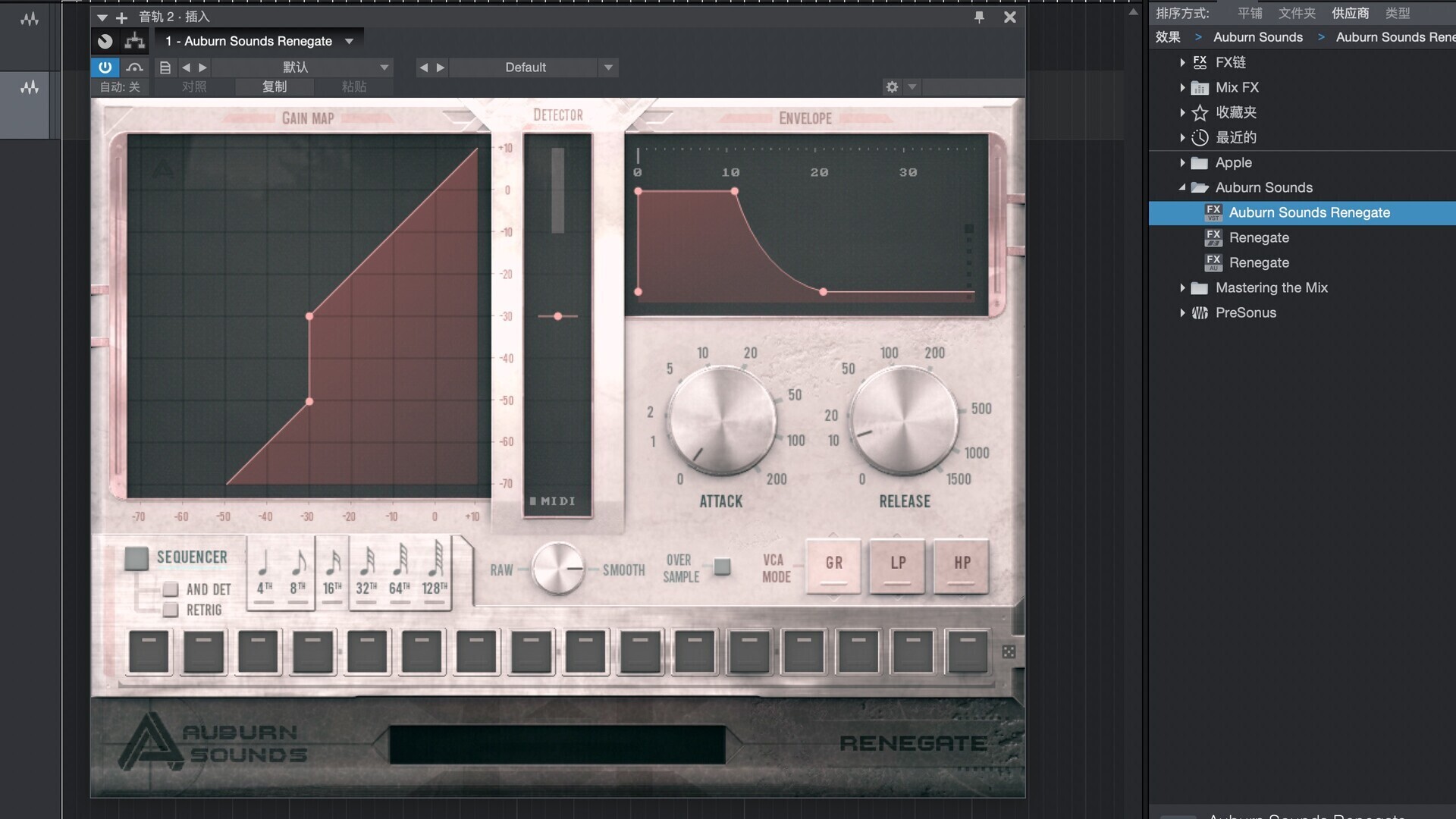Toggle the GR VCA mode button
Image resolution: width=1456 pixels, height=819 pixels.
tap(834, 566)
